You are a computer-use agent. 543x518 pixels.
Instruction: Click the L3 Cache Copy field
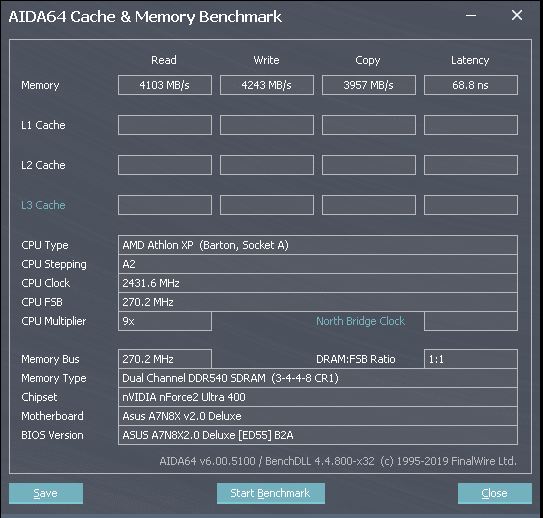(369, 205)
